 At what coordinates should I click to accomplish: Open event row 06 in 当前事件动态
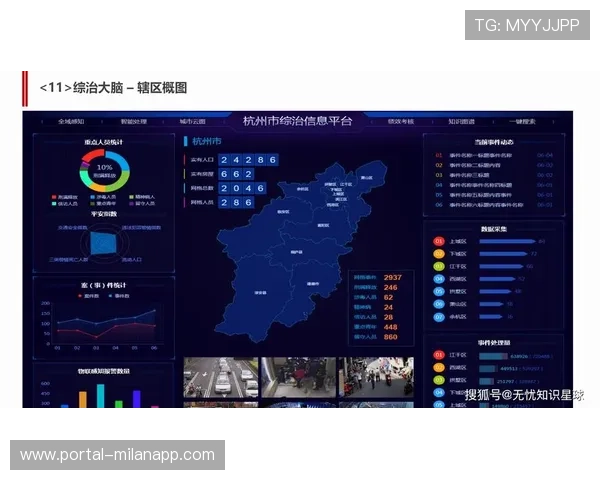494,205
